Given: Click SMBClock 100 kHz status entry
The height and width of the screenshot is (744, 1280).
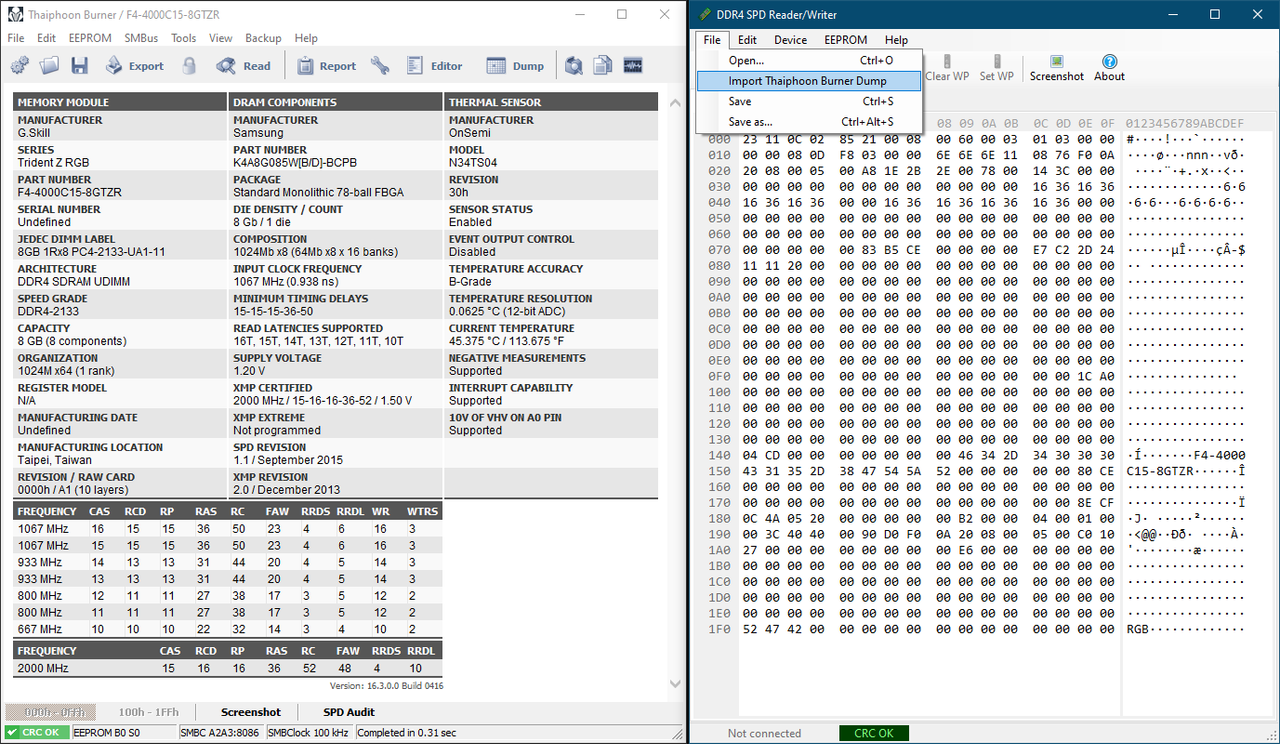Looking at the screenshot, I should pos(307,733).
